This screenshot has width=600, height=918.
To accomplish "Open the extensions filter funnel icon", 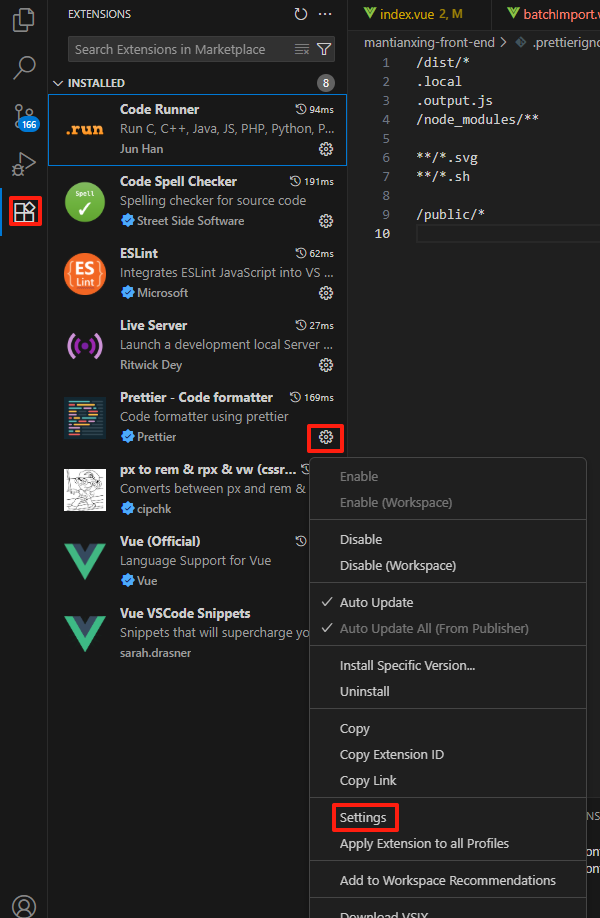I will pos(324,49).
